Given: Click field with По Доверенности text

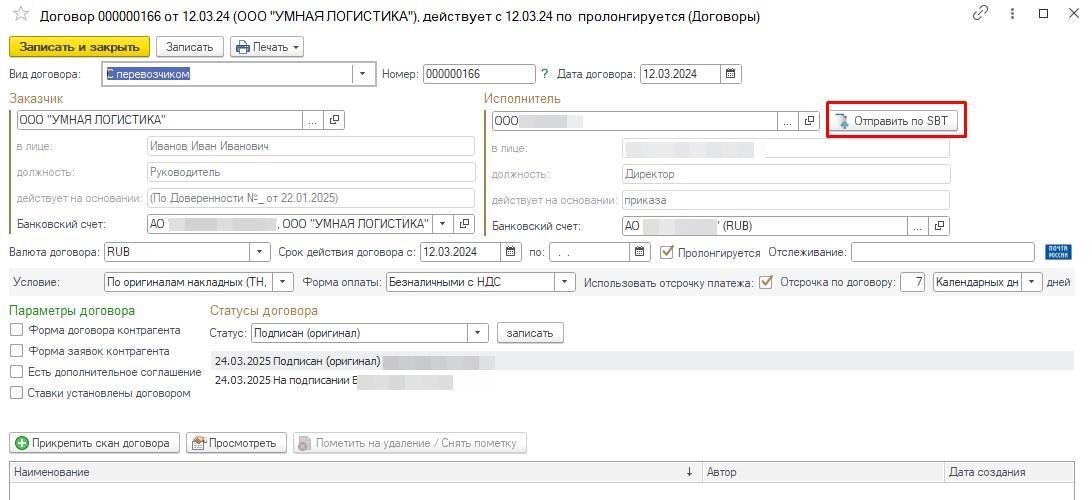Looking at the screenshot, I should tap(311, 198).
